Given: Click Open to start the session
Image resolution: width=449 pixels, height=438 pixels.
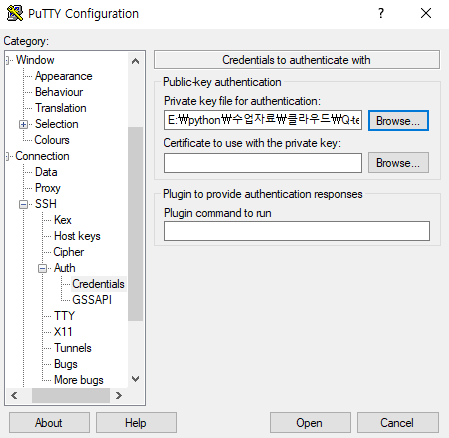Looking at the screenshot, I should point(310,423).
